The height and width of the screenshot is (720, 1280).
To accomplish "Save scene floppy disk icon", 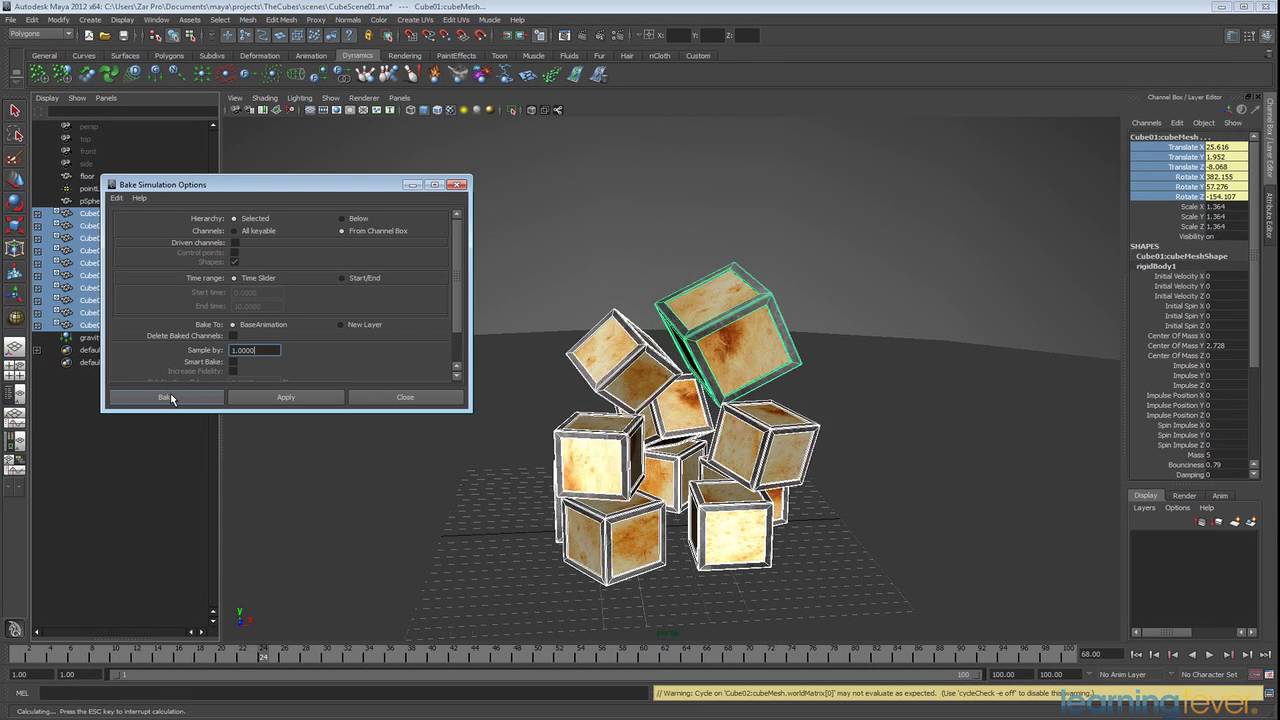I will [x=123, y=35].
